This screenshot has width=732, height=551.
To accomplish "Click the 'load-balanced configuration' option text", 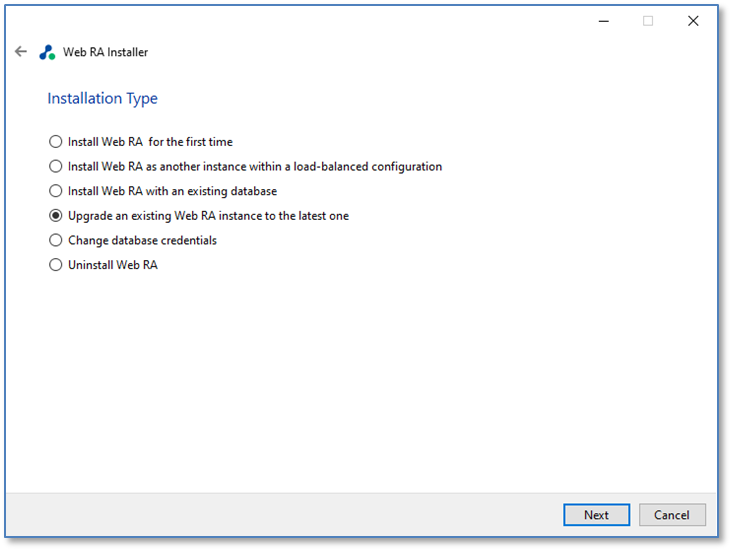I will pos(255,166).
